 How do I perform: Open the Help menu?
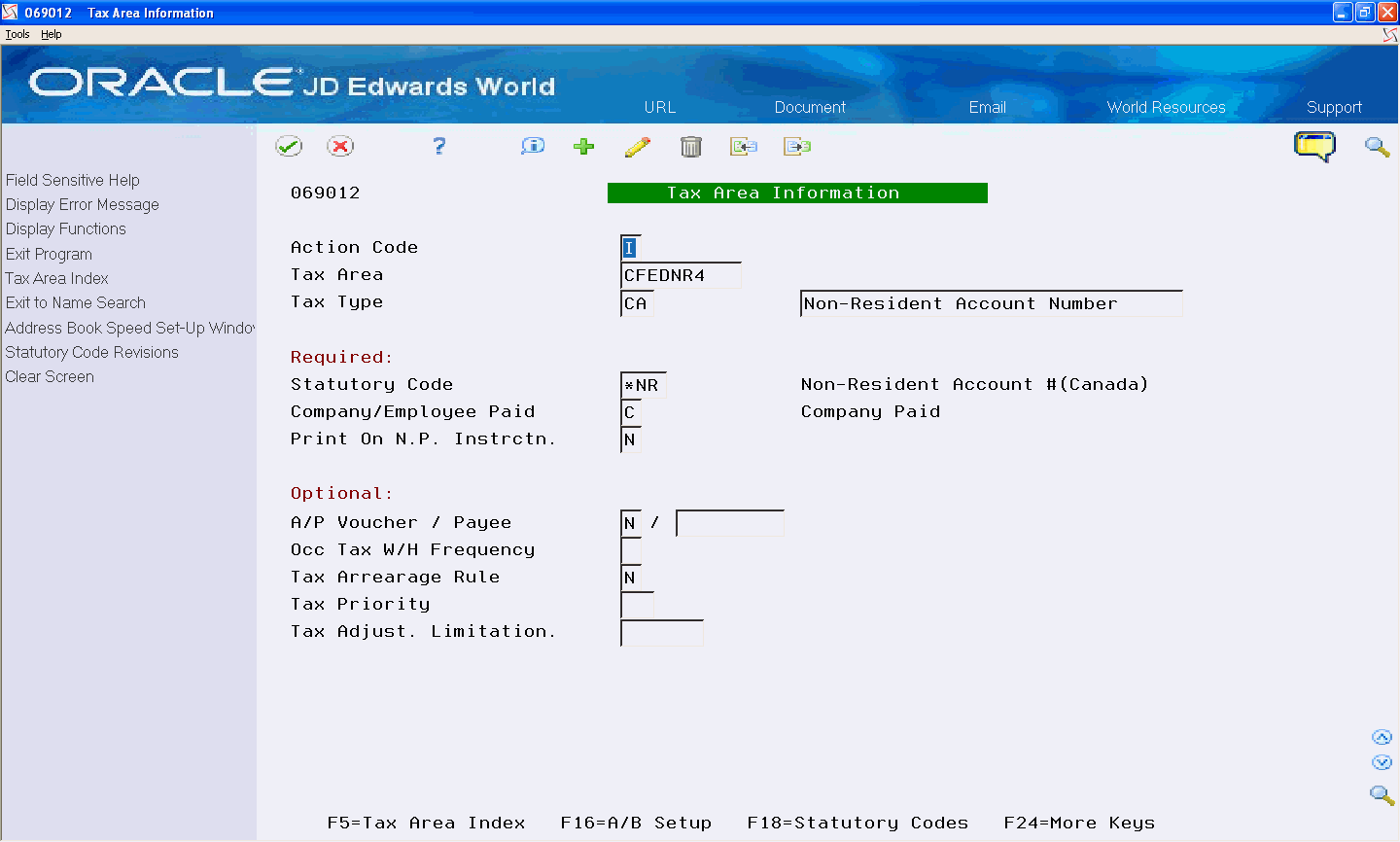[x=51, y=33]
